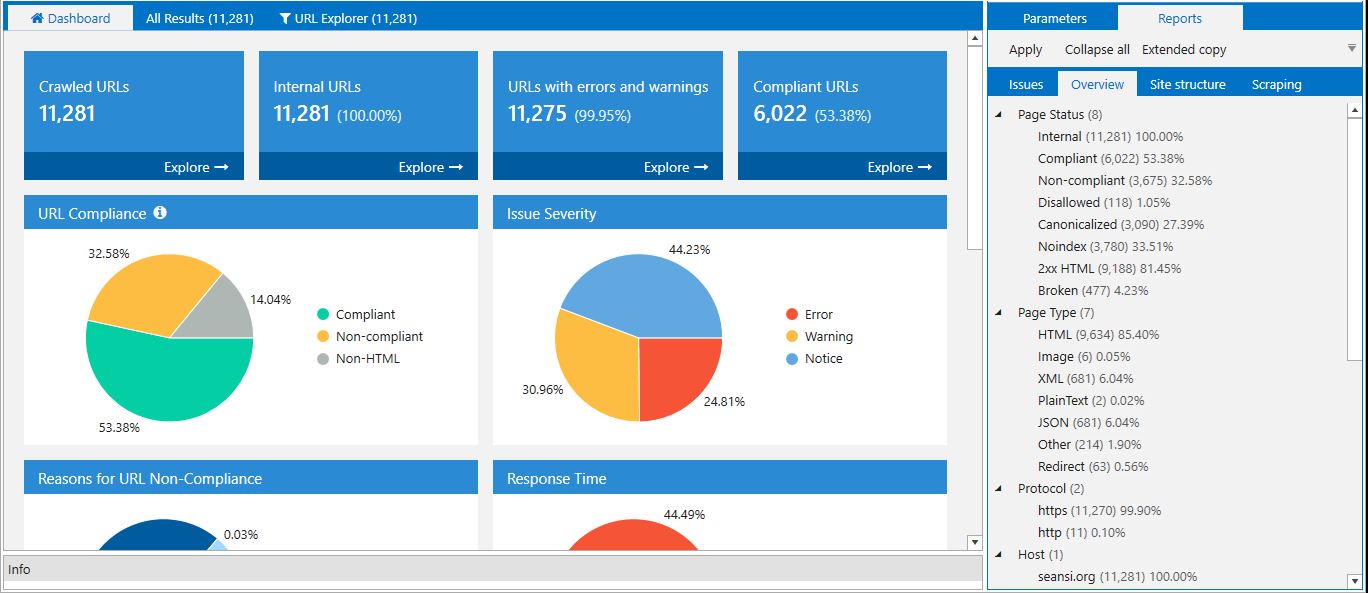Collapse the Page Status tree group
Image resolution: width=1368 pixels, height=593 pixels.
(x=999, y=115)
